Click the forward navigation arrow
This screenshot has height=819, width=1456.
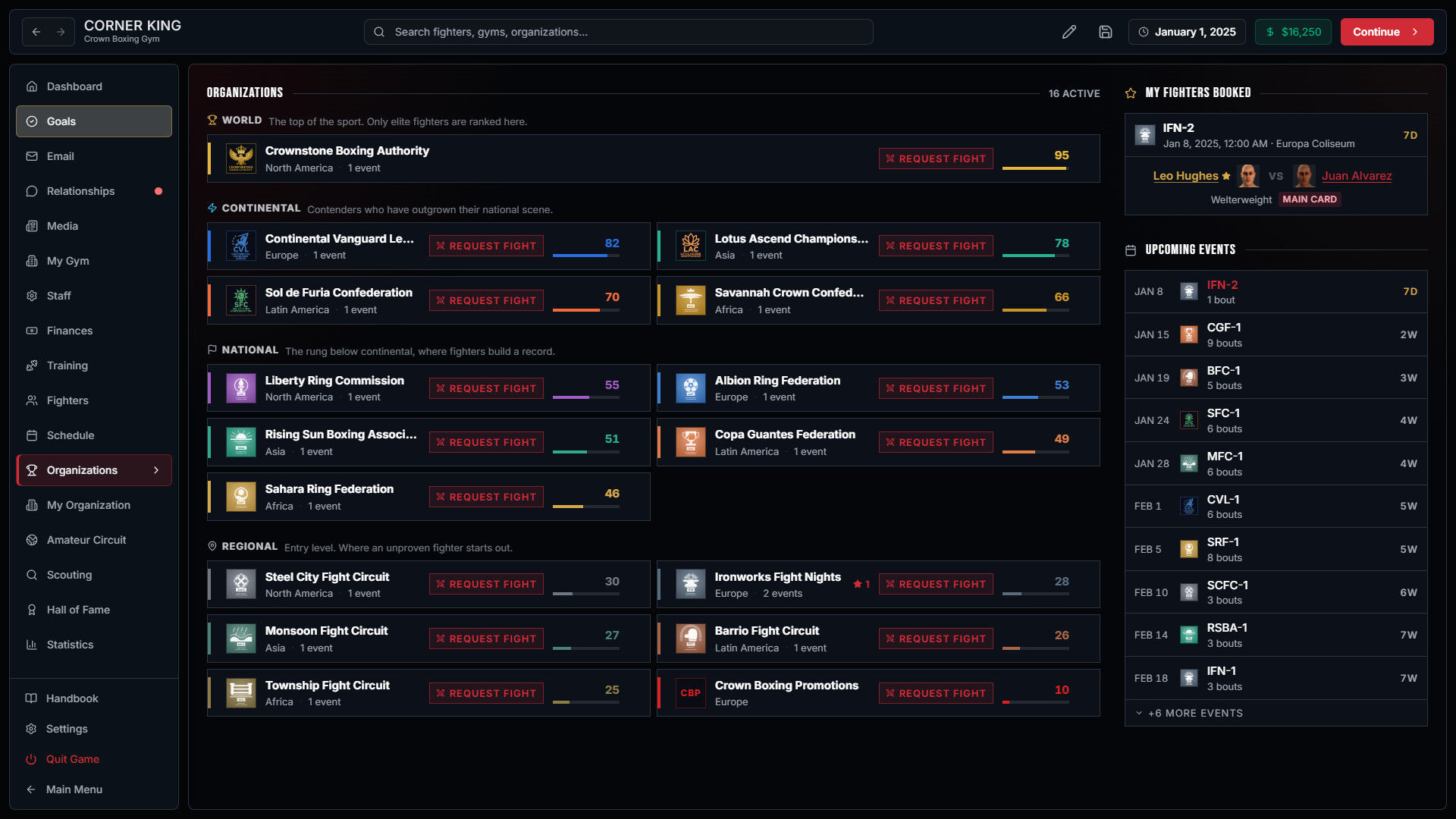point(61,32)
